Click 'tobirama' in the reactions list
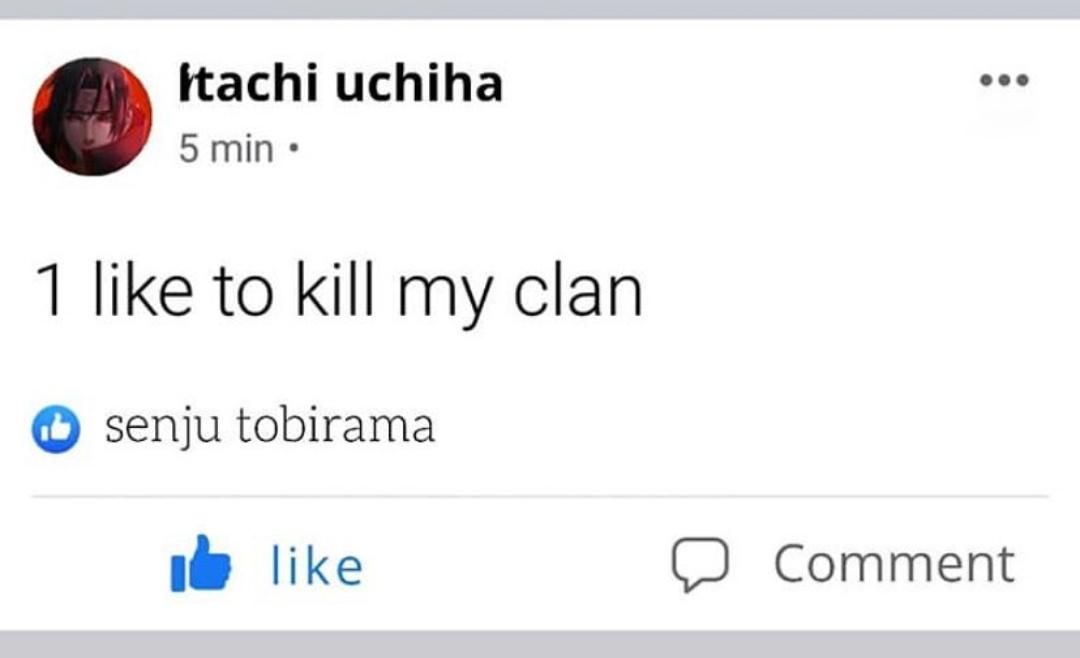 [x=336, y=427]
